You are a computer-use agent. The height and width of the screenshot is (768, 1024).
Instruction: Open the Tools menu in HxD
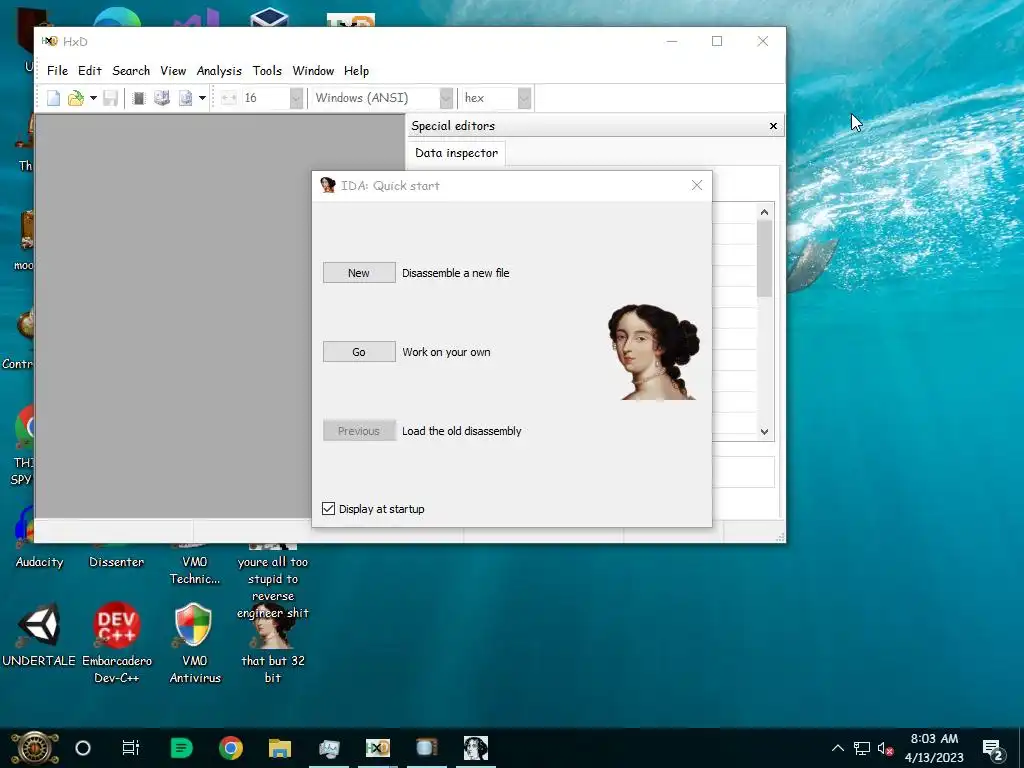pos(267,71)
